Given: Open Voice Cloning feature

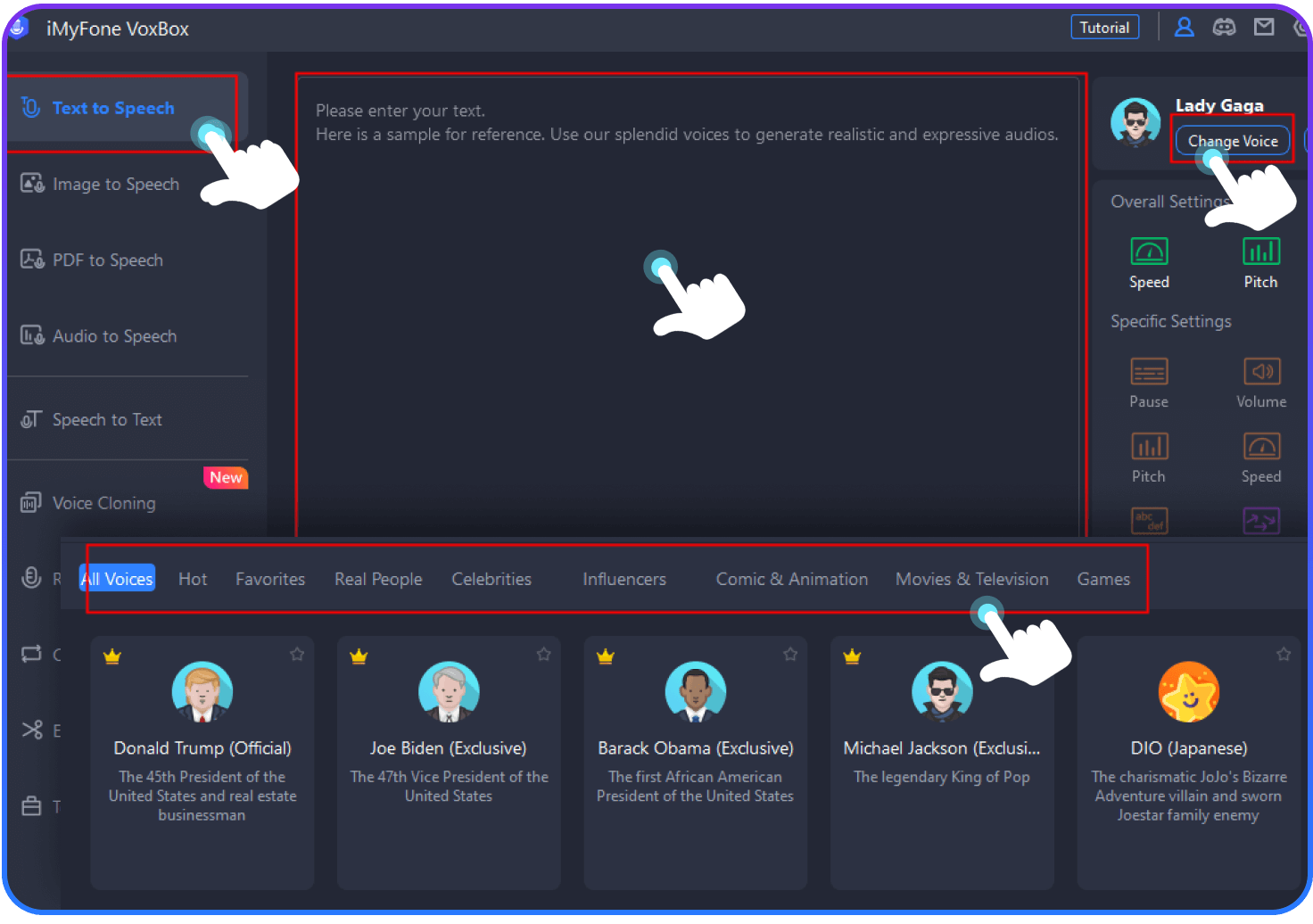Looking at the screenshot, I should point(103,503).
